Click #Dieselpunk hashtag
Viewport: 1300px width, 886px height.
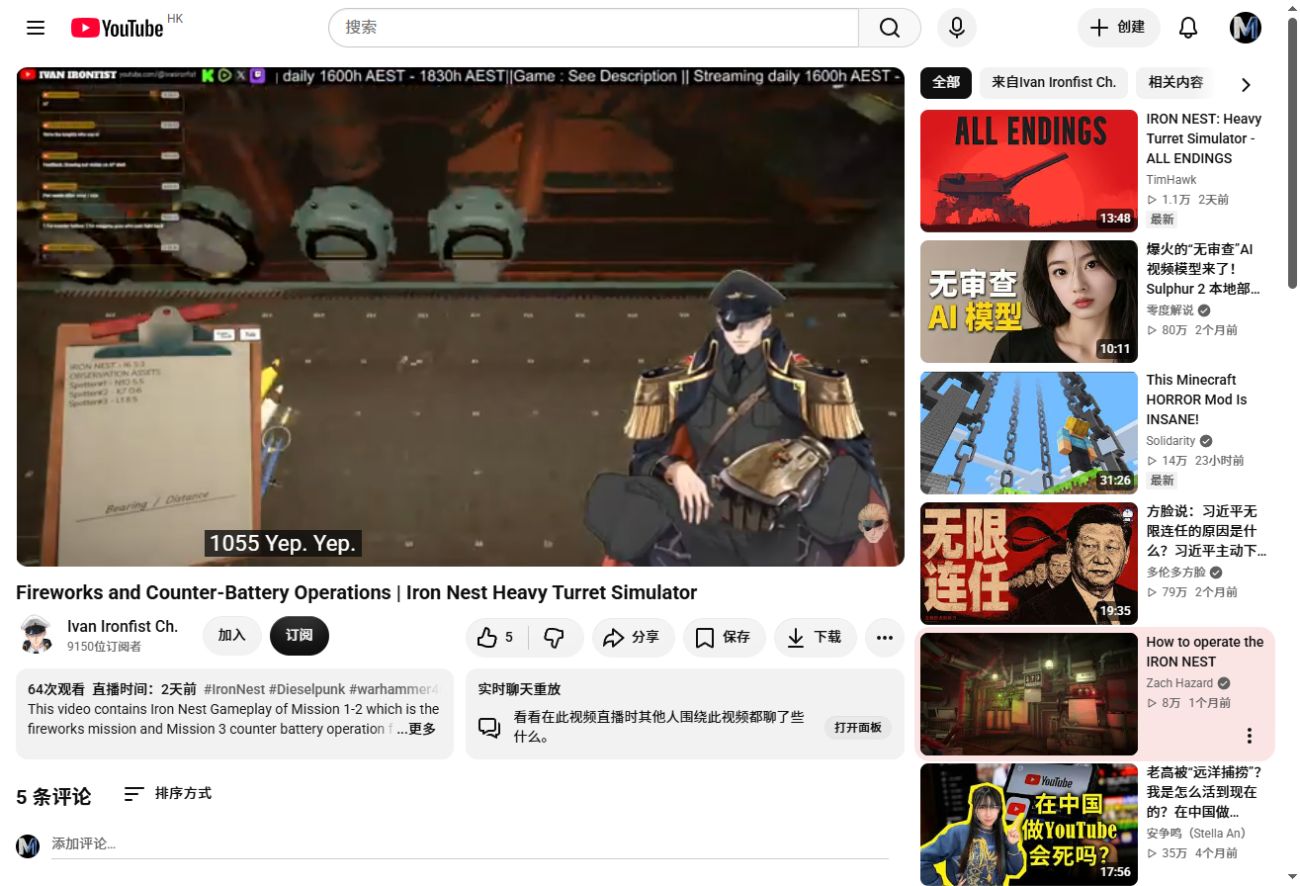pos(307,689)
